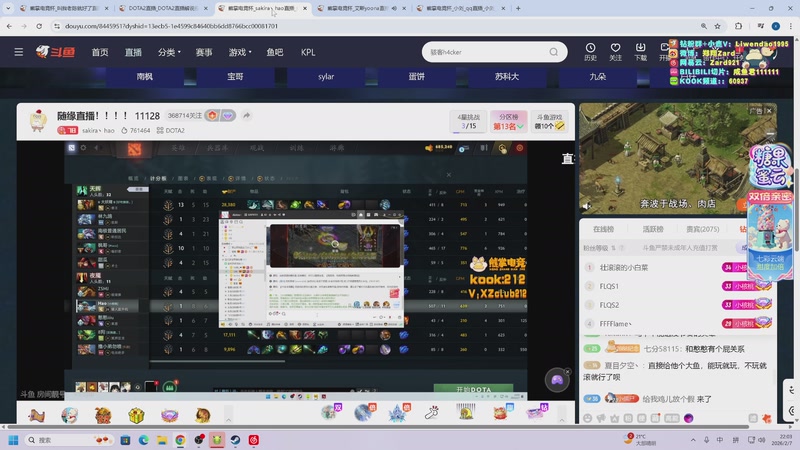Click the Douyu logo
Image resolution: width=800 pixels, height=450 pixels.
coord(55,52)
